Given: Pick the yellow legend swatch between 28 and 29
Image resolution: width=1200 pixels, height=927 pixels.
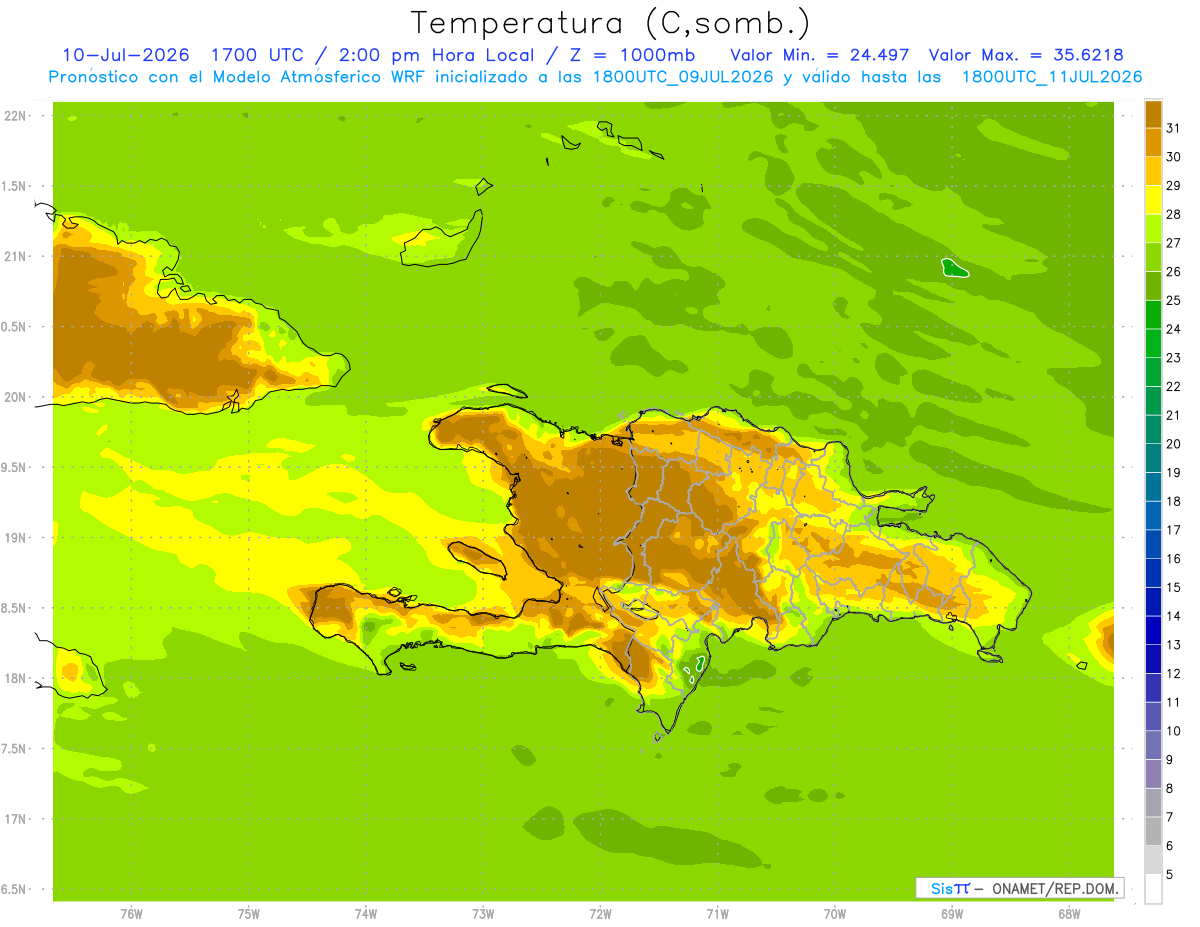Looking at the screenshot, I should tap(1153, 200).
